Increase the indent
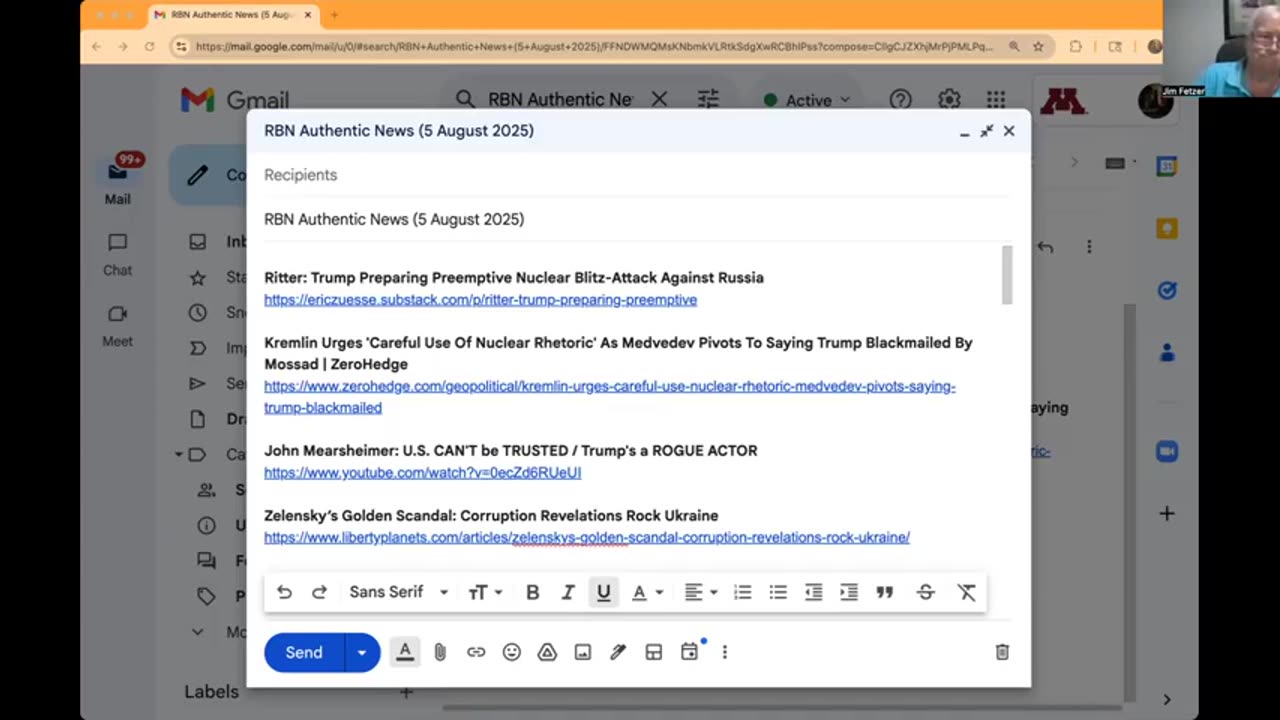Viewport: 1280px width, 720px height. pos(849,592)
